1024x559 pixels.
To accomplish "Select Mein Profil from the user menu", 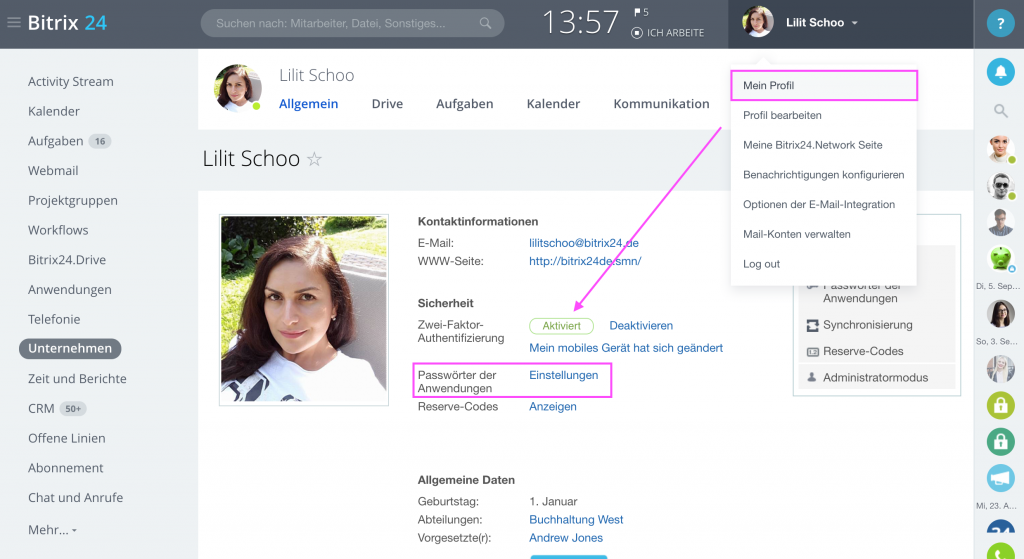I will coord(824,86).
